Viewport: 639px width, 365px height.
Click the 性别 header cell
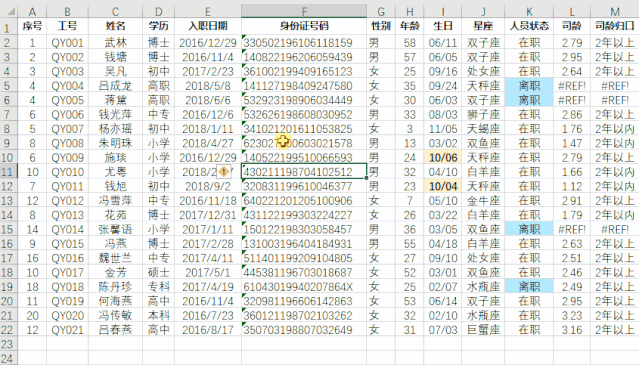click(381, 26)
